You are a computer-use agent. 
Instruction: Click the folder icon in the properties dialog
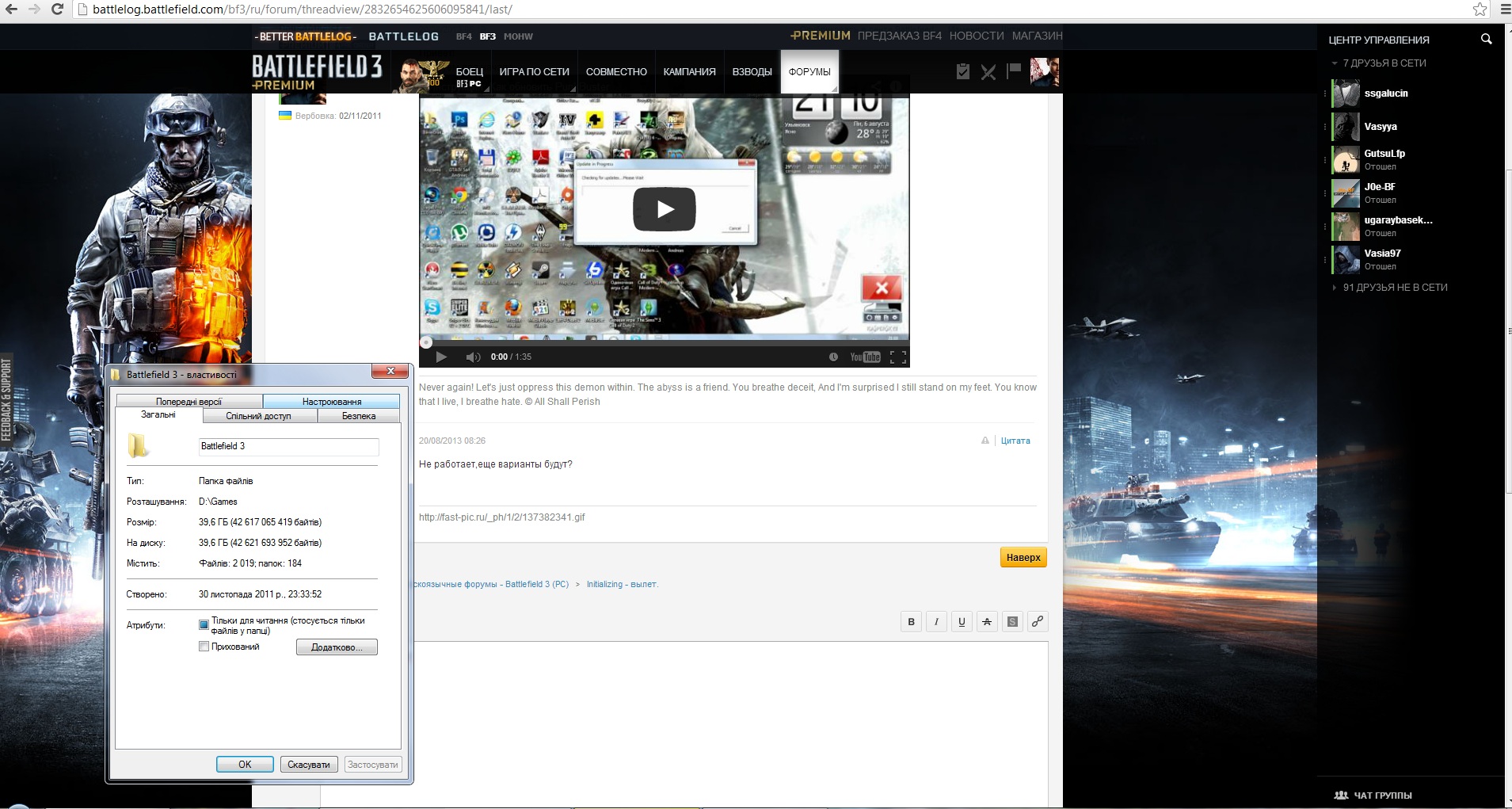click(x=138, y=445)
